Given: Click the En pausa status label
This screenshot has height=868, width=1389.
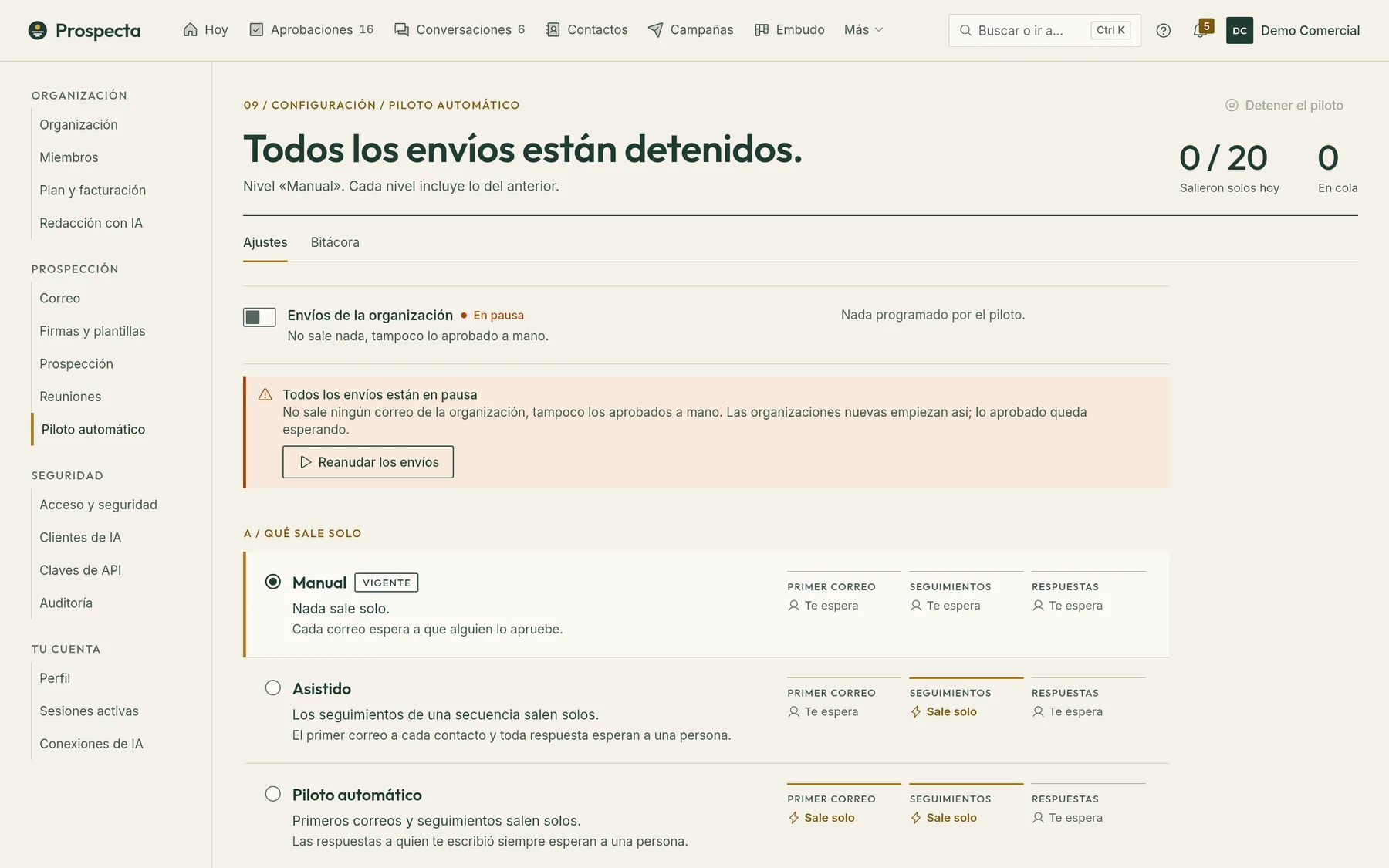Looking at the screenshot, I should (498, 315).
